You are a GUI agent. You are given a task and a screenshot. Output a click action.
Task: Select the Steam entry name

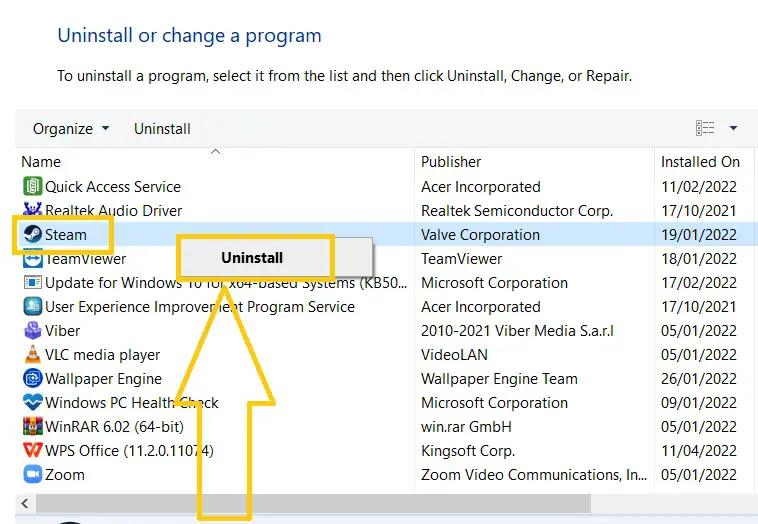66,234
